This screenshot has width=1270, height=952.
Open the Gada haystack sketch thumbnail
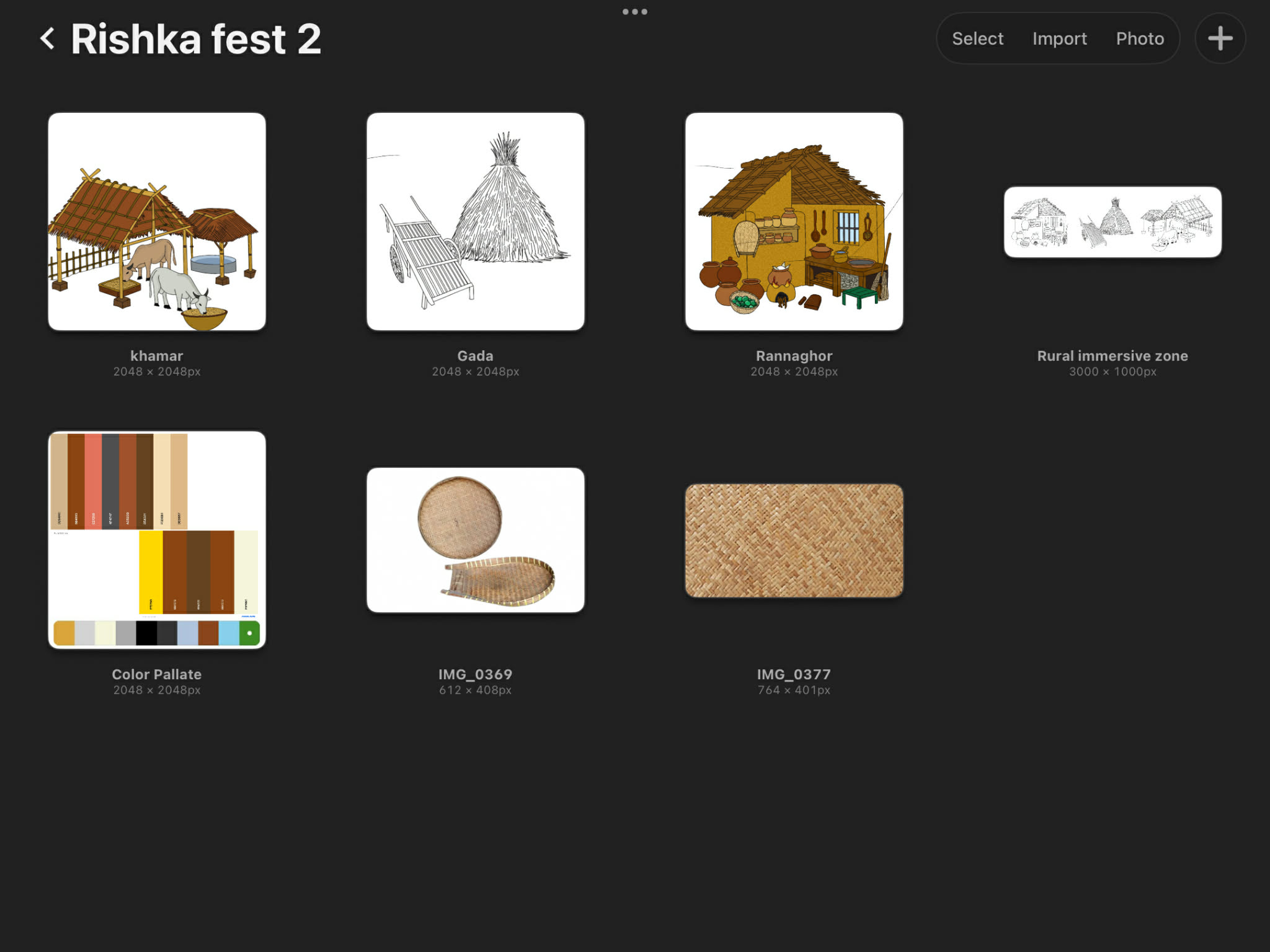click(x=475, y=221)
